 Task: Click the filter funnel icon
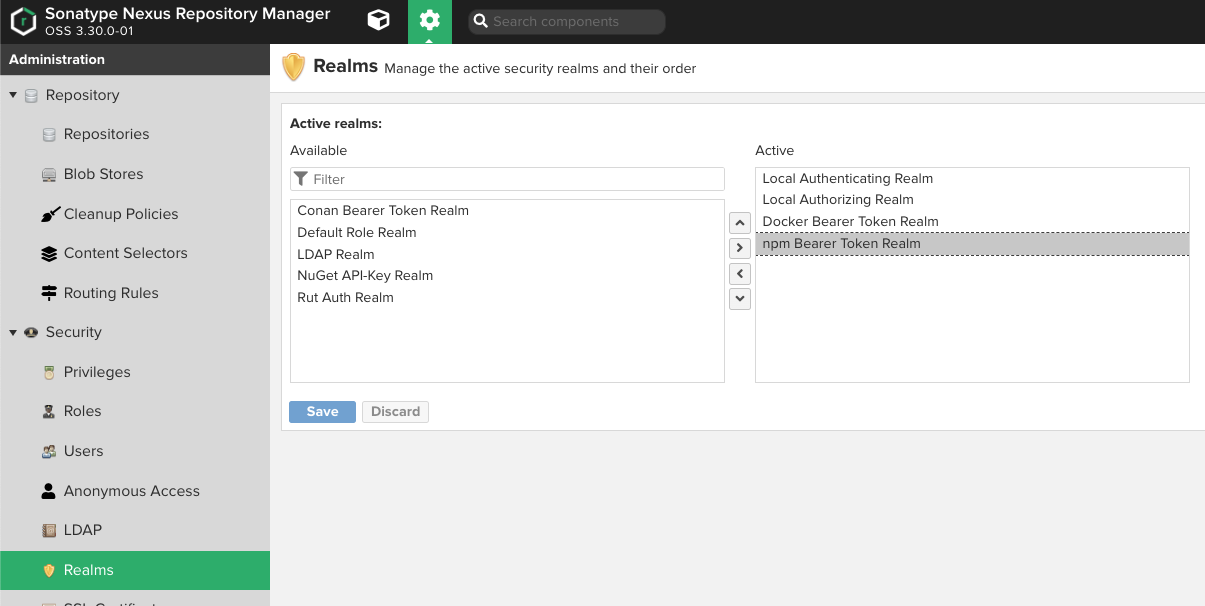(301, 179)
